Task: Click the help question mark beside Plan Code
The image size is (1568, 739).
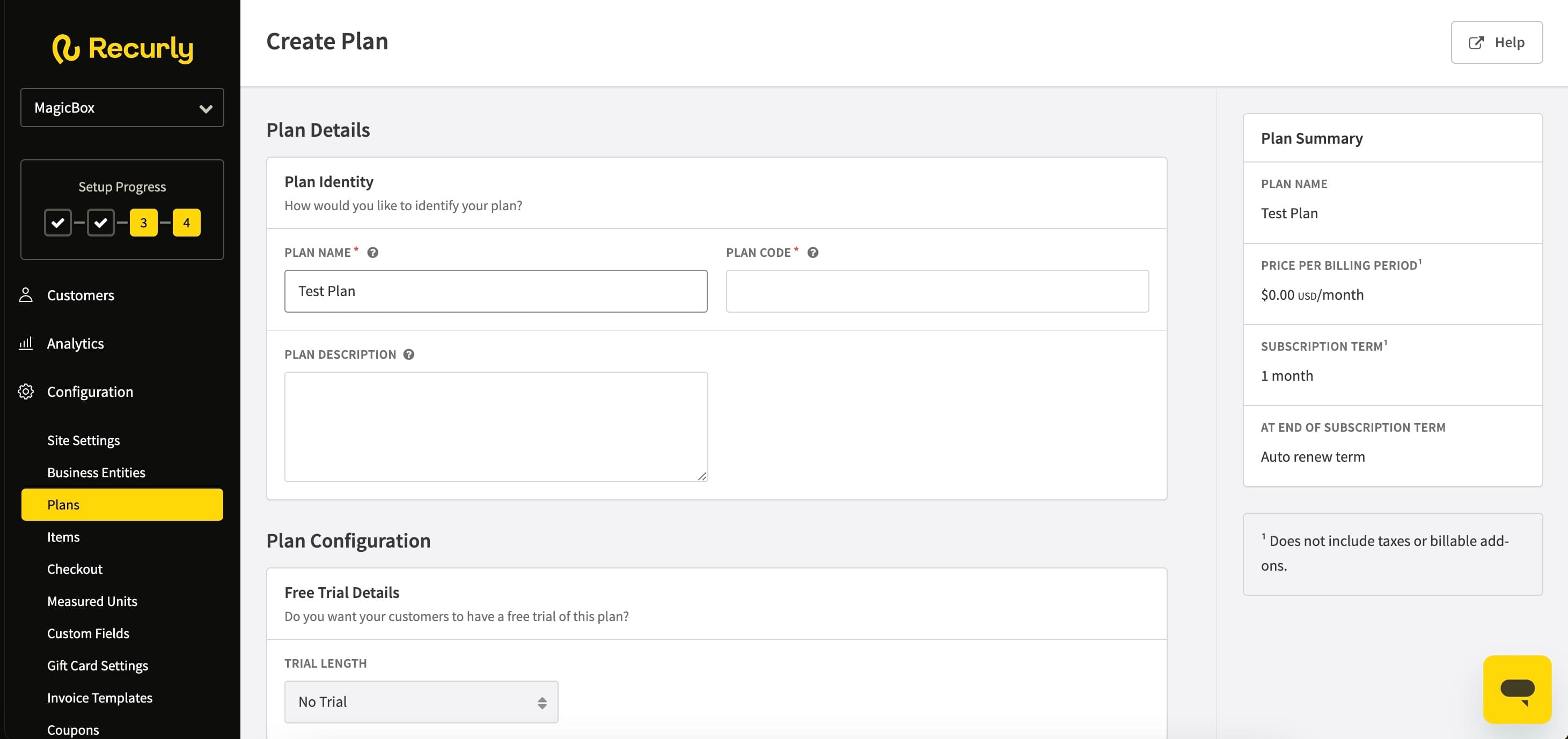Action: (813, 252)
